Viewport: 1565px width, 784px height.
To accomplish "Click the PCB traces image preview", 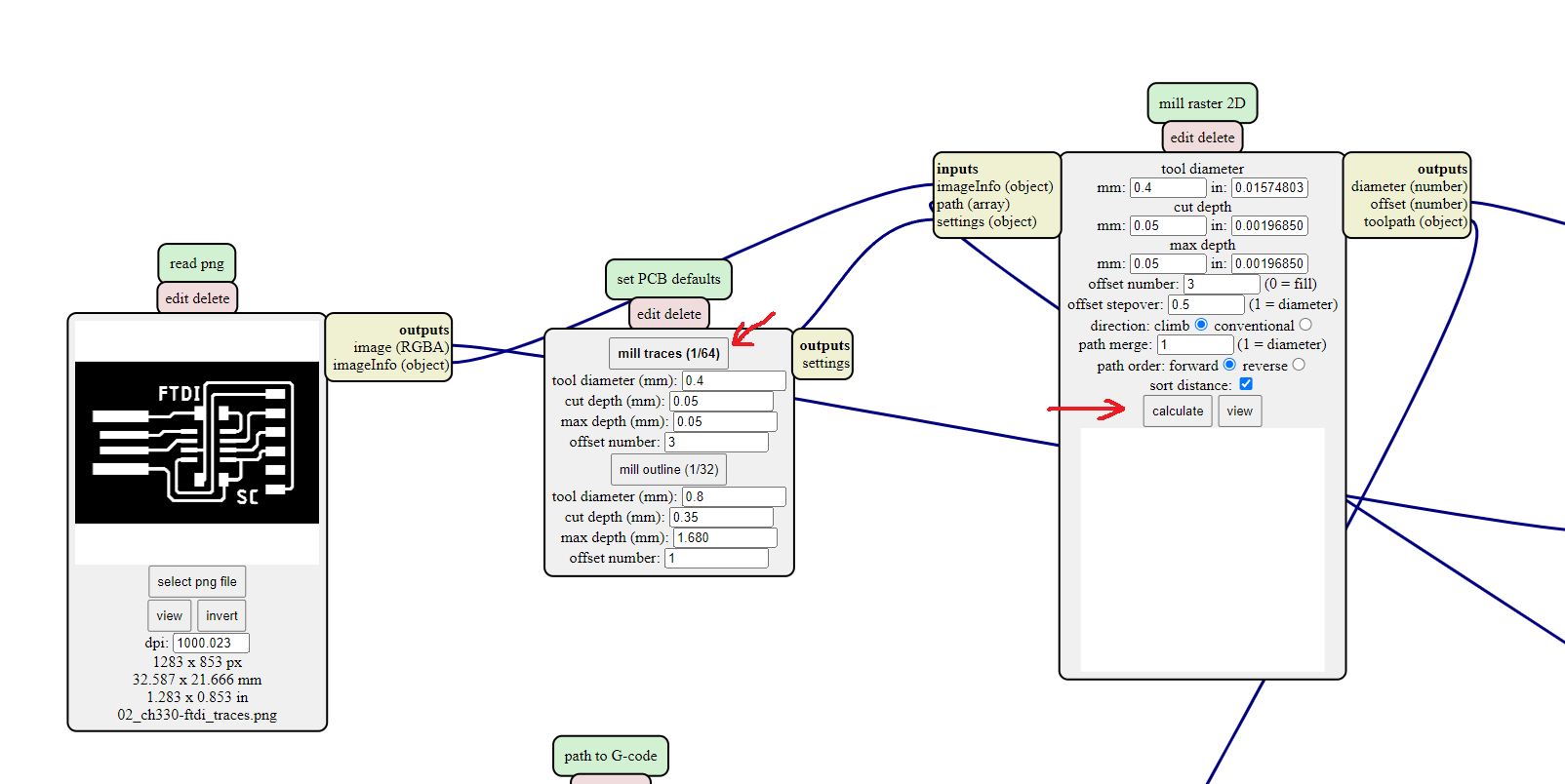I will [x=197, y=442].
